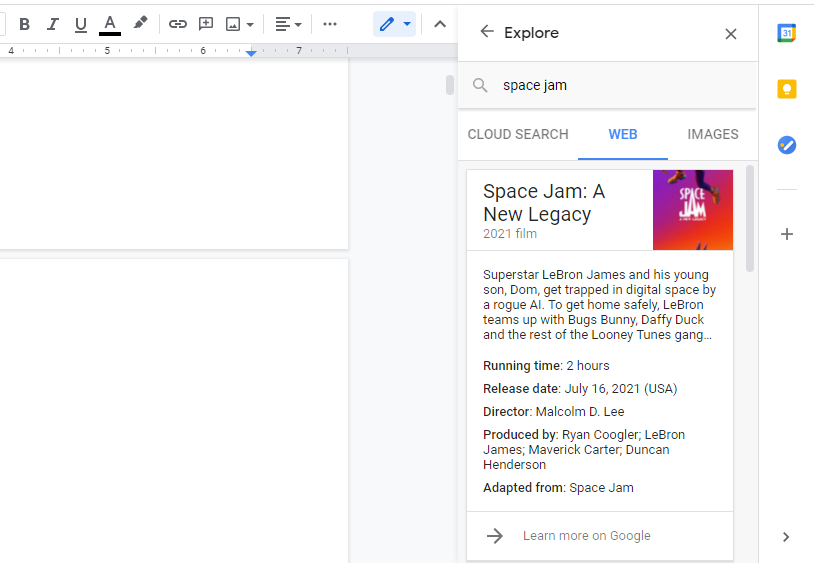Click the search box containing space jam

tap(610, 85)
